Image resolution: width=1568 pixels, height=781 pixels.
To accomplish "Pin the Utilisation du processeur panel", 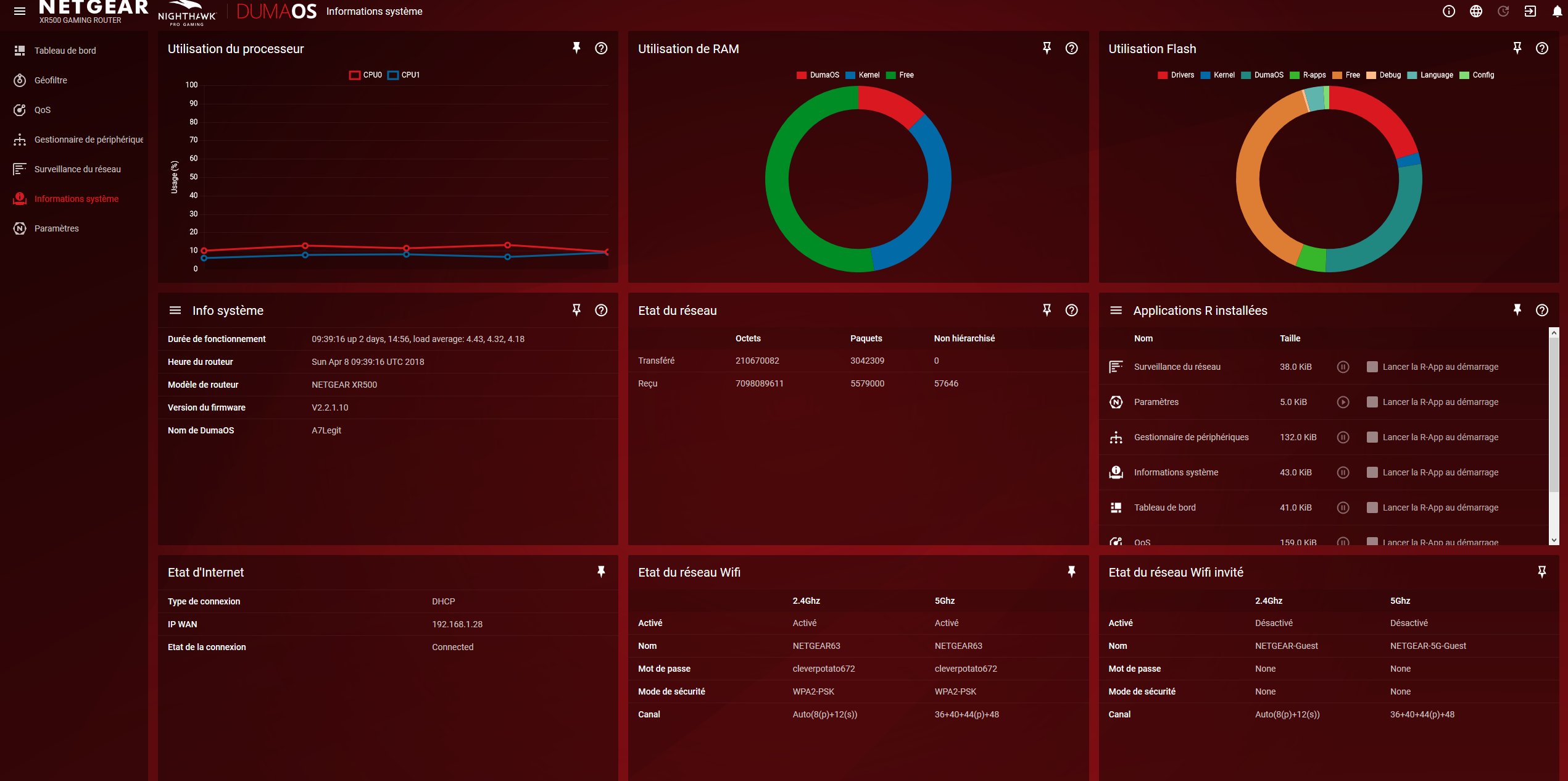I will click(576, 48).
